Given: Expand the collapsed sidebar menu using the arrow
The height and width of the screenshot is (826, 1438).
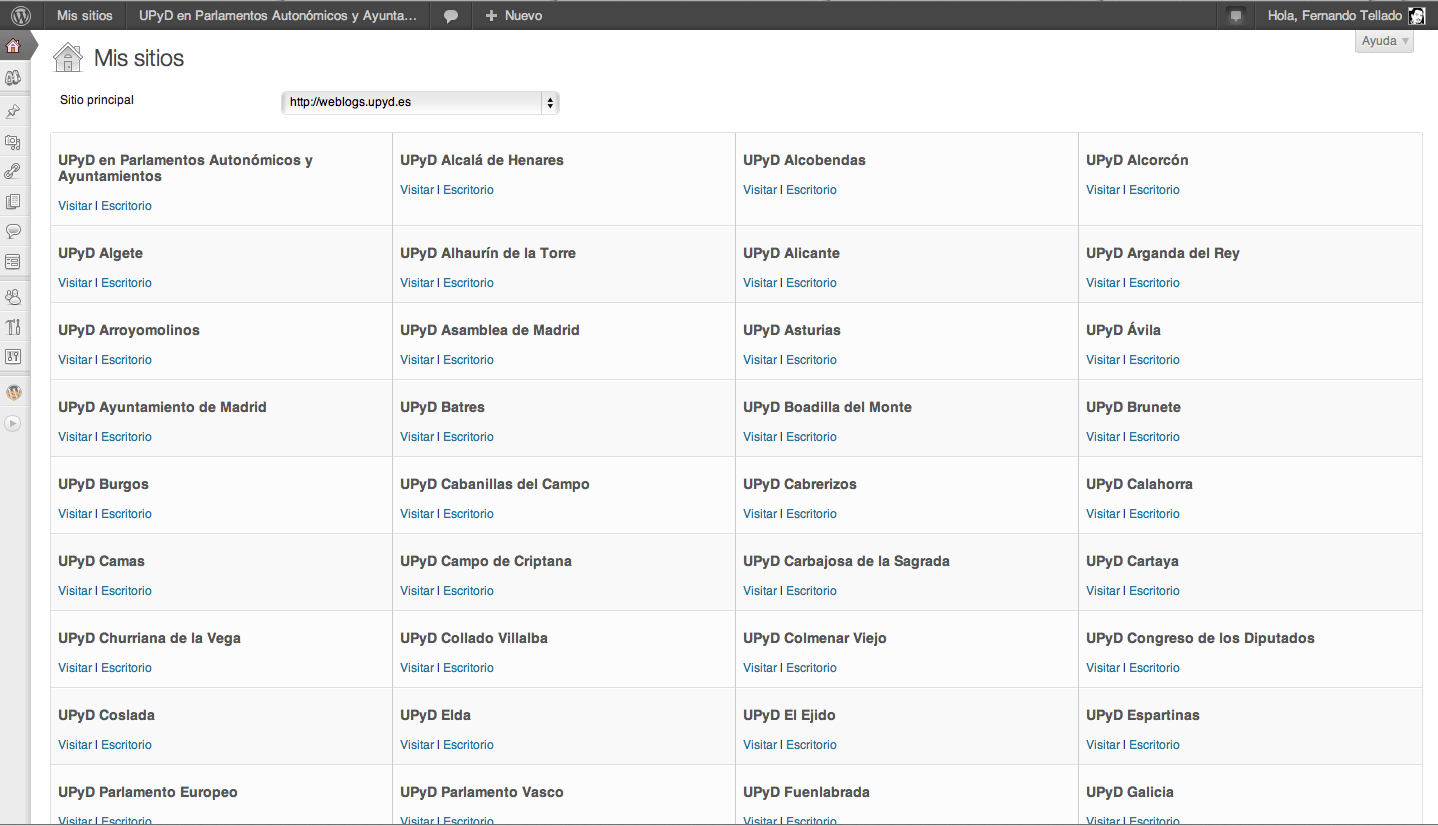Looking at the screenshot, I should (13, 423).
